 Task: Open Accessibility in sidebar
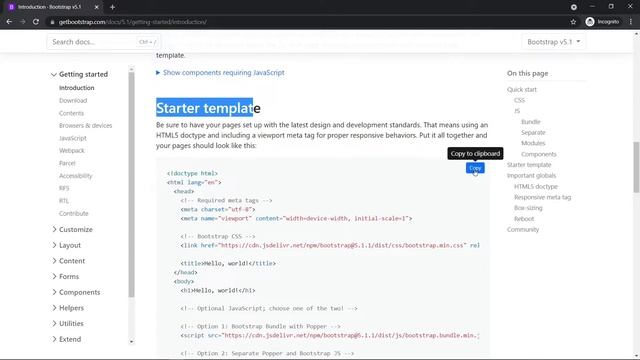point(76,176)
